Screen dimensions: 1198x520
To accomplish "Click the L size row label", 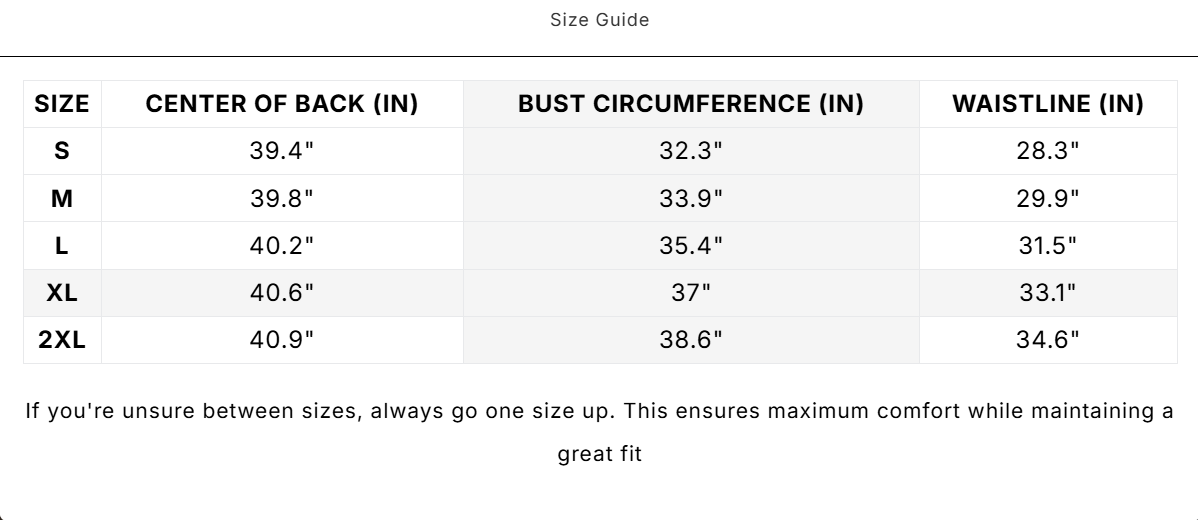I will point(62,245).
